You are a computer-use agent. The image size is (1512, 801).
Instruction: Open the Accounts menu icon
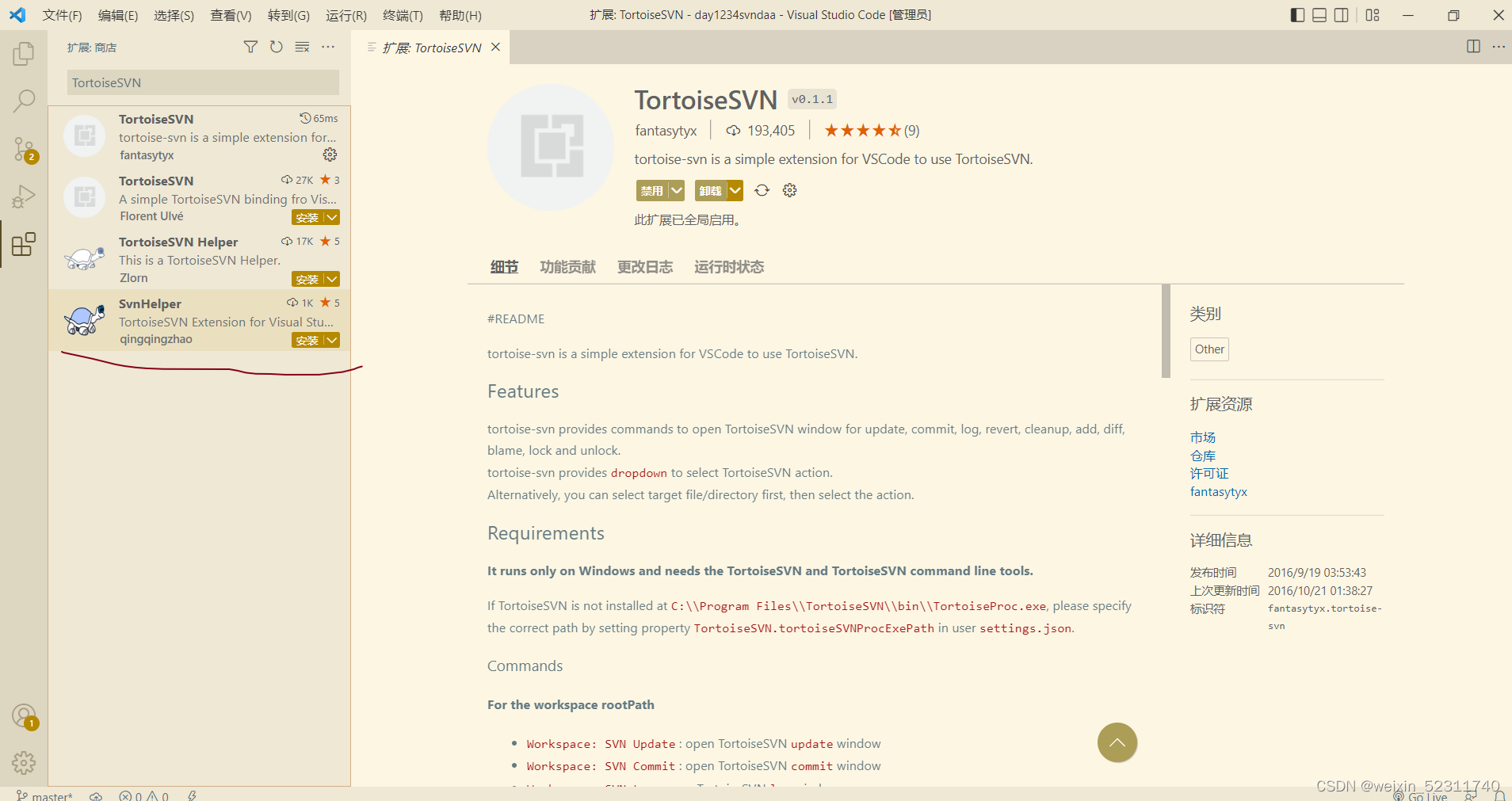click(x=25, y=717)
